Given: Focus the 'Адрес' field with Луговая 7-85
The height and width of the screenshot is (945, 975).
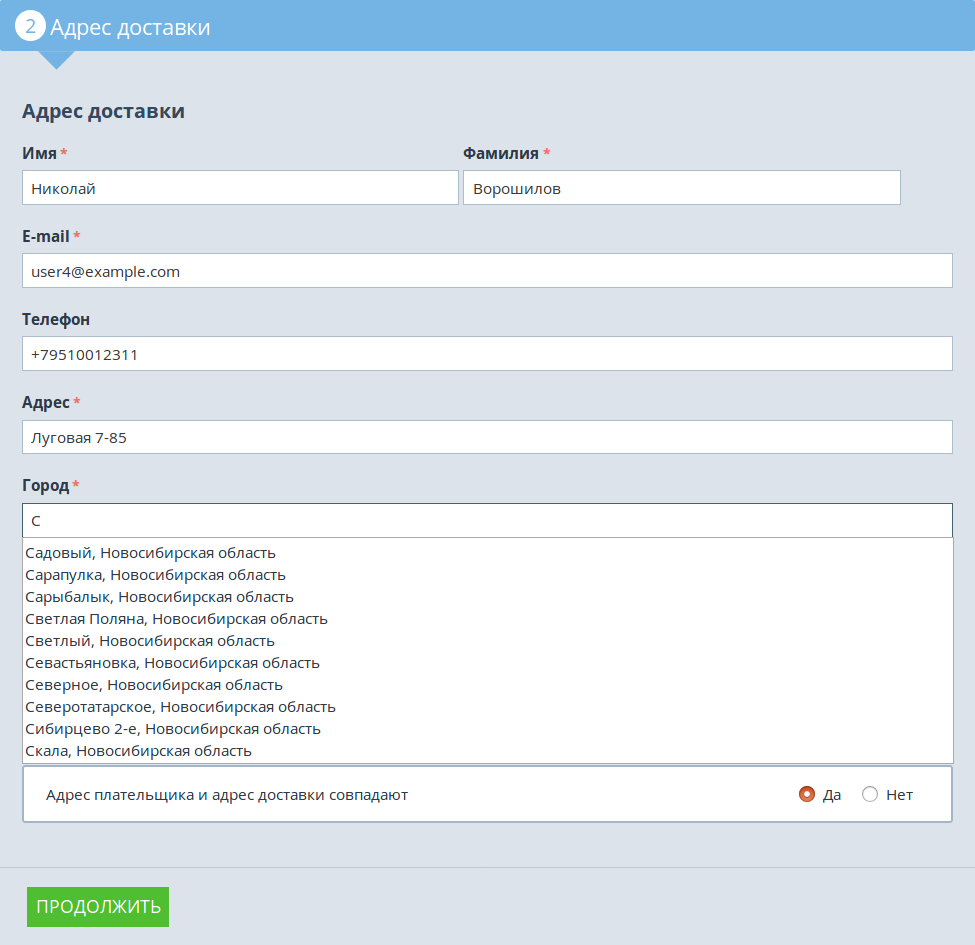Looking at the screenshot, I should pos(487,437).
